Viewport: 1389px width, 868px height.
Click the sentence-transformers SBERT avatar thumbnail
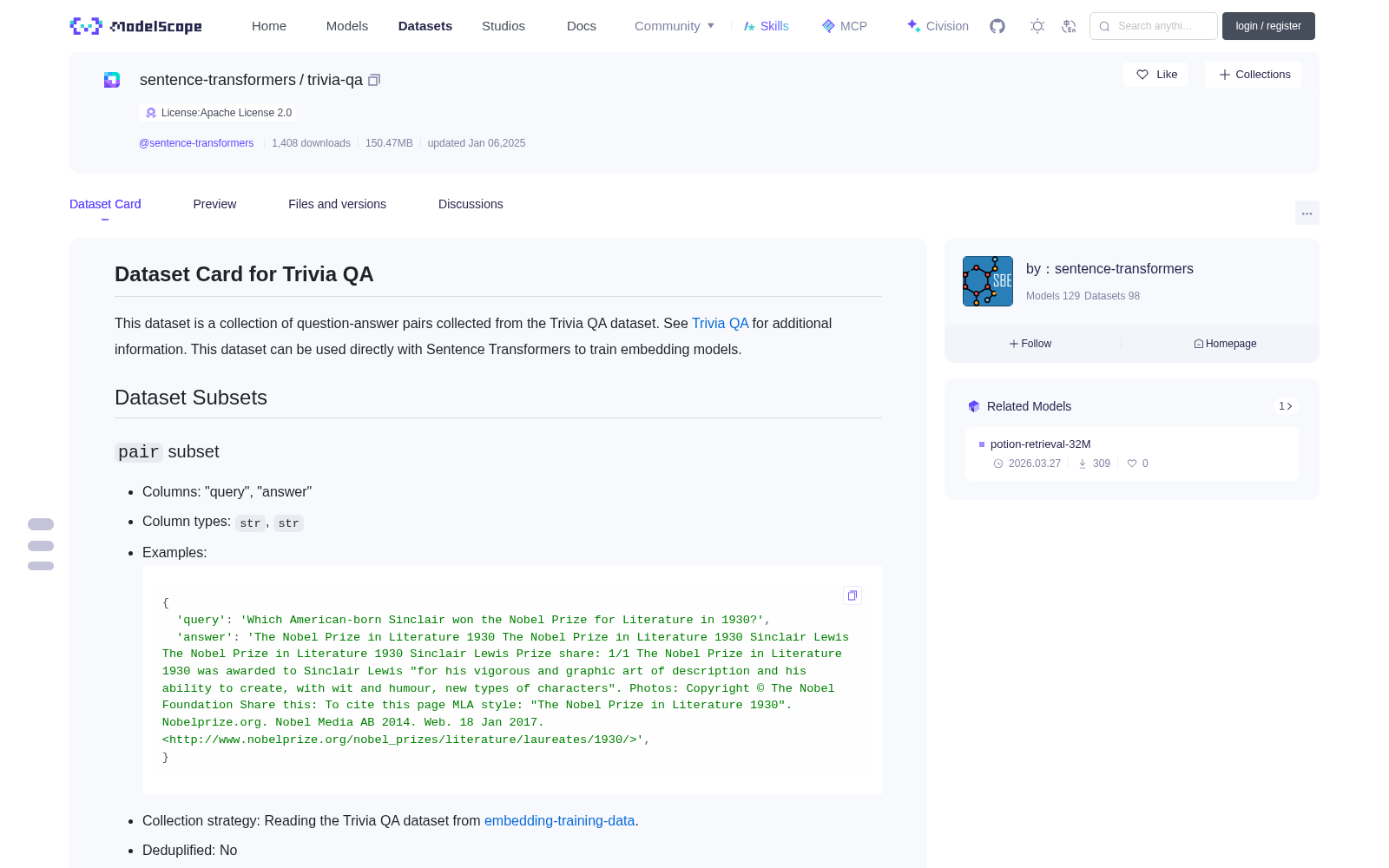coord(988,281)
